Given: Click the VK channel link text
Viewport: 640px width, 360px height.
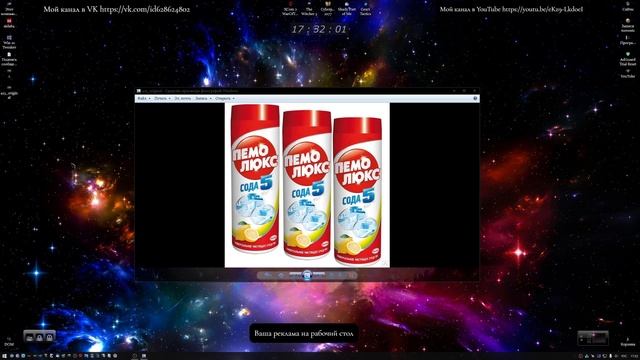Looking at the screenshot, I should point(117,9).
